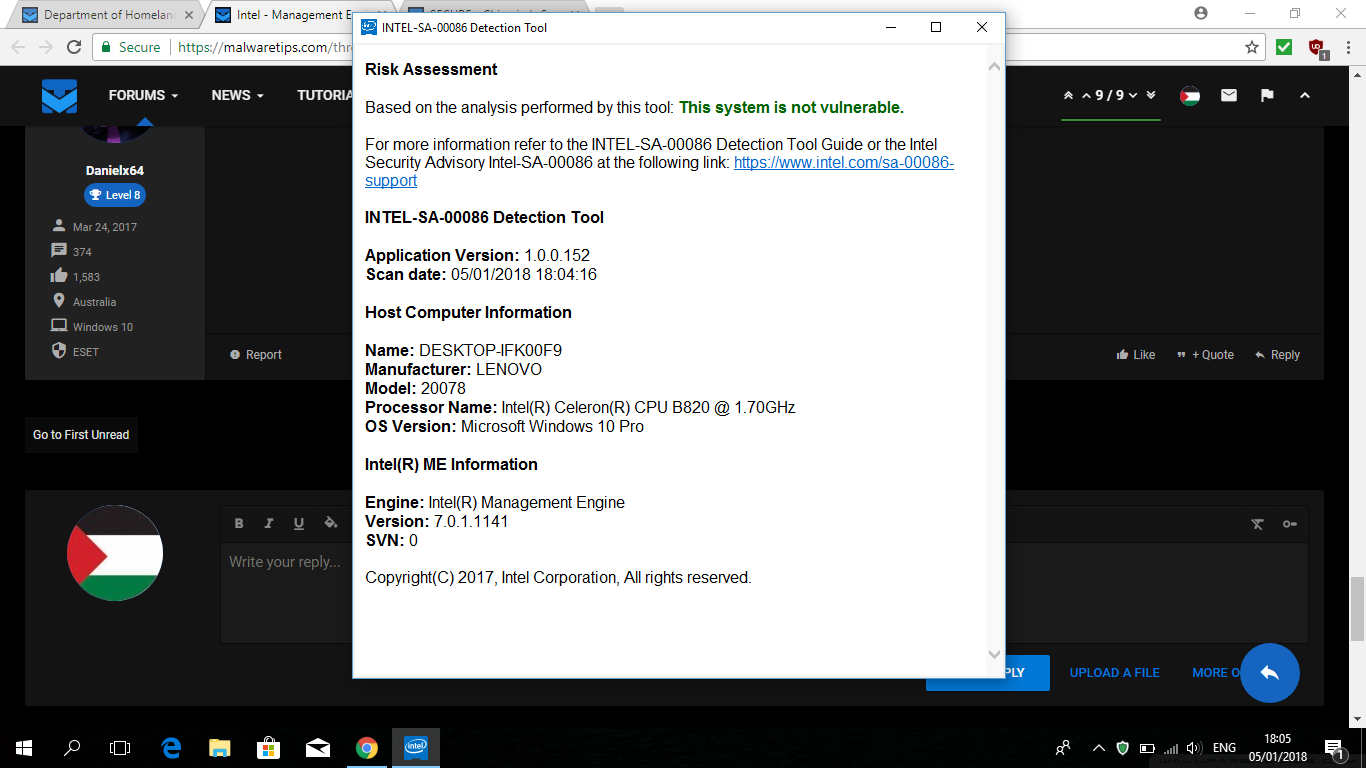This screenshot has height=768, width=1366.
Task: Click "This system is not vulnerable." text
Action: 791,108
